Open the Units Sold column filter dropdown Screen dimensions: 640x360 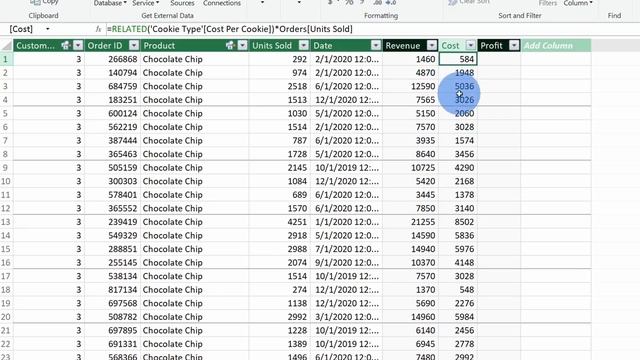point(303,45)
